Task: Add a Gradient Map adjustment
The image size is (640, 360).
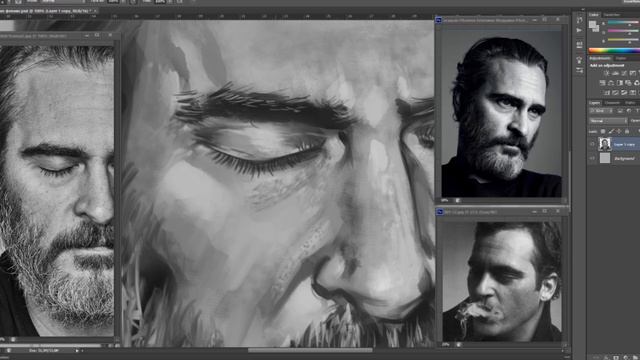Action: coord(633,93)
